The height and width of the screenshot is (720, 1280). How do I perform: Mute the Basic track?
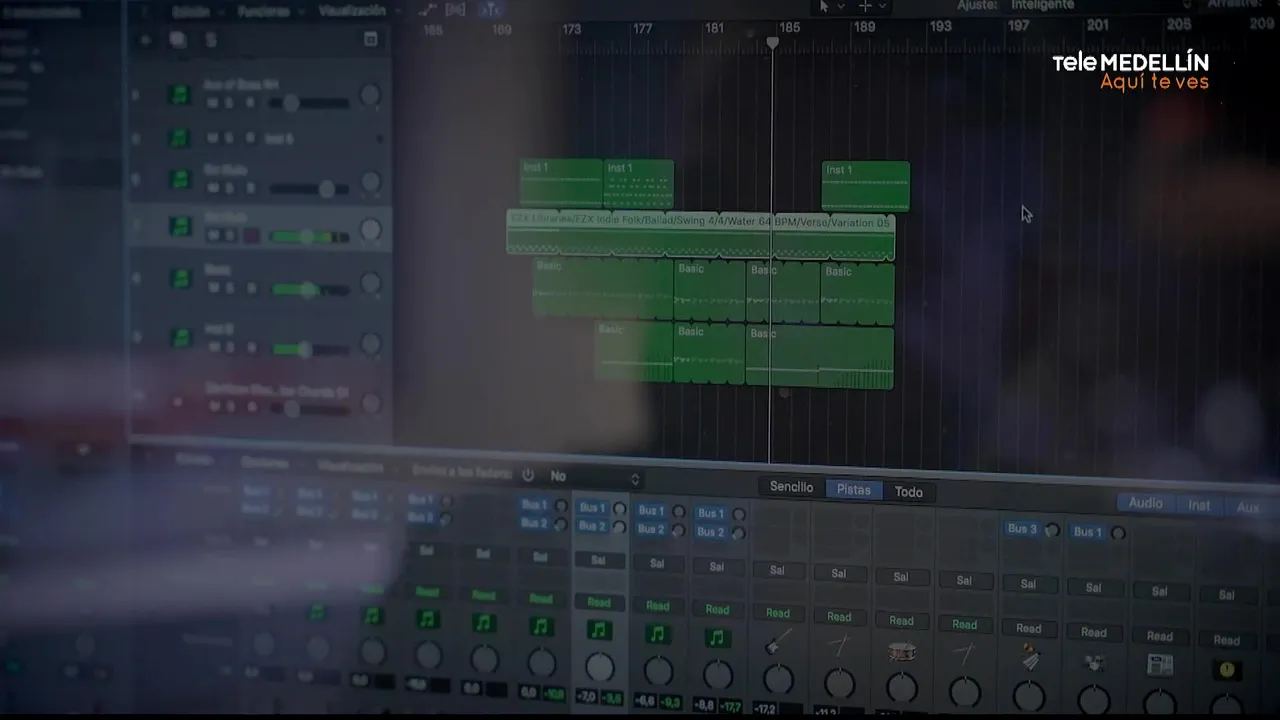[212, 288]
